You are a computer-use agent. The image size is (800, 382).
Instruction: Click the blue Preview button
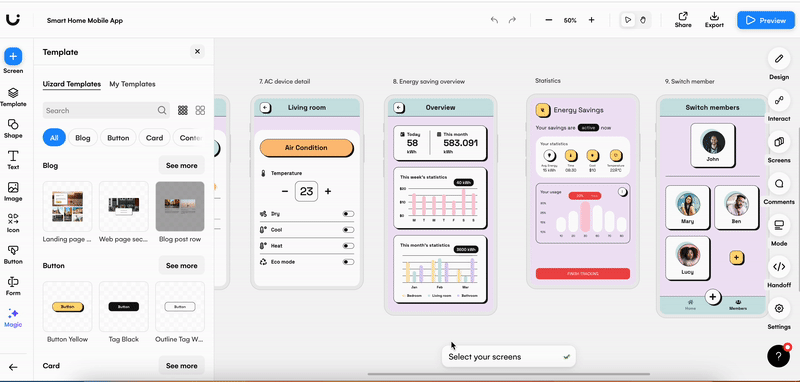point(765,20)
